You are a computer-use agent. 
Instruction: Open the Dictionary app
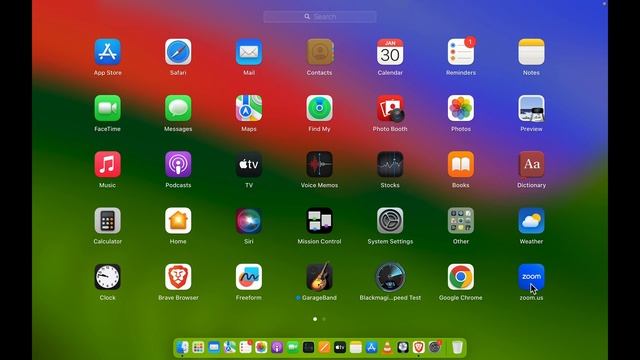tap(531, 164)
